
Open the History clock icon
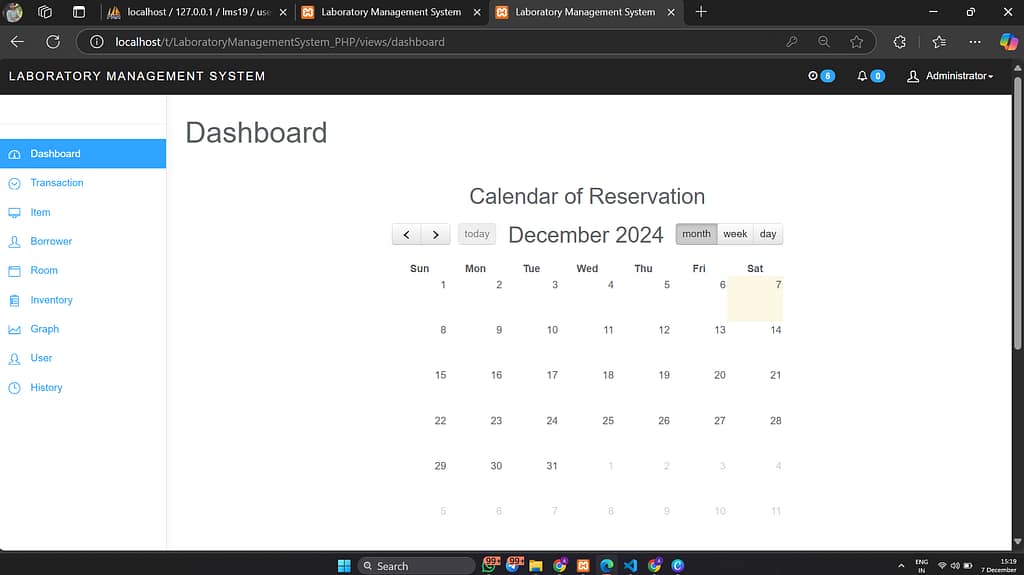[14, 388]
